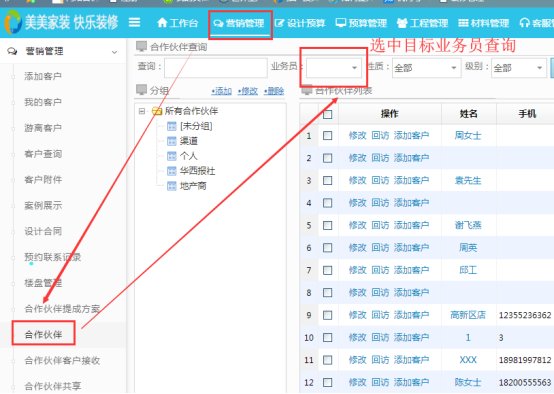Collapse the 营销管理 sidebar section chevron

coord(114,52)
